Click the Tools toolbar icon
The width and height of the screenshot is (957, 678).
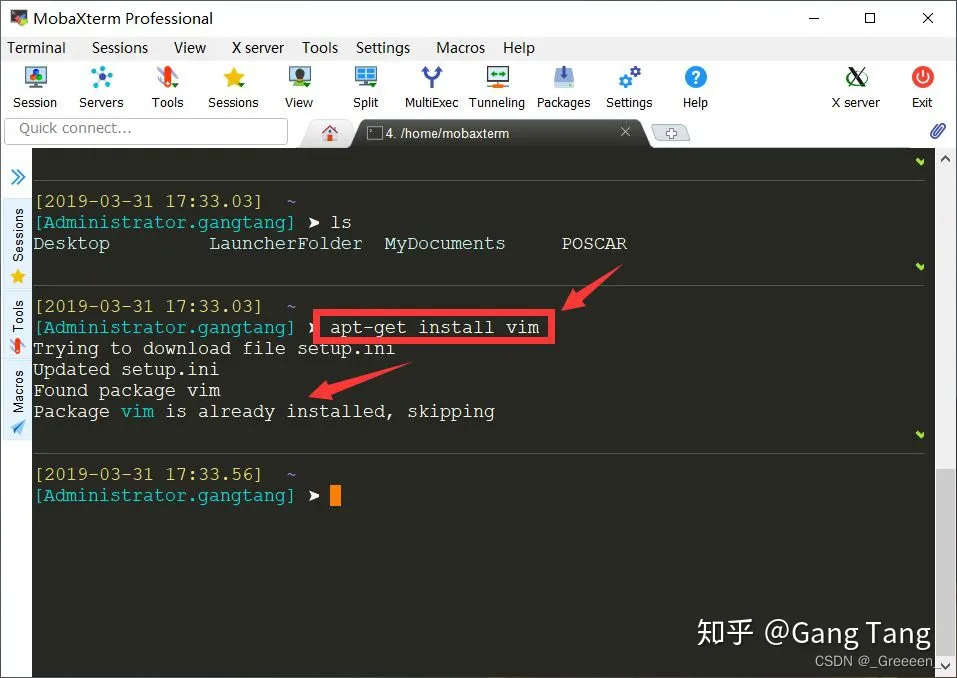click(167, 87)
